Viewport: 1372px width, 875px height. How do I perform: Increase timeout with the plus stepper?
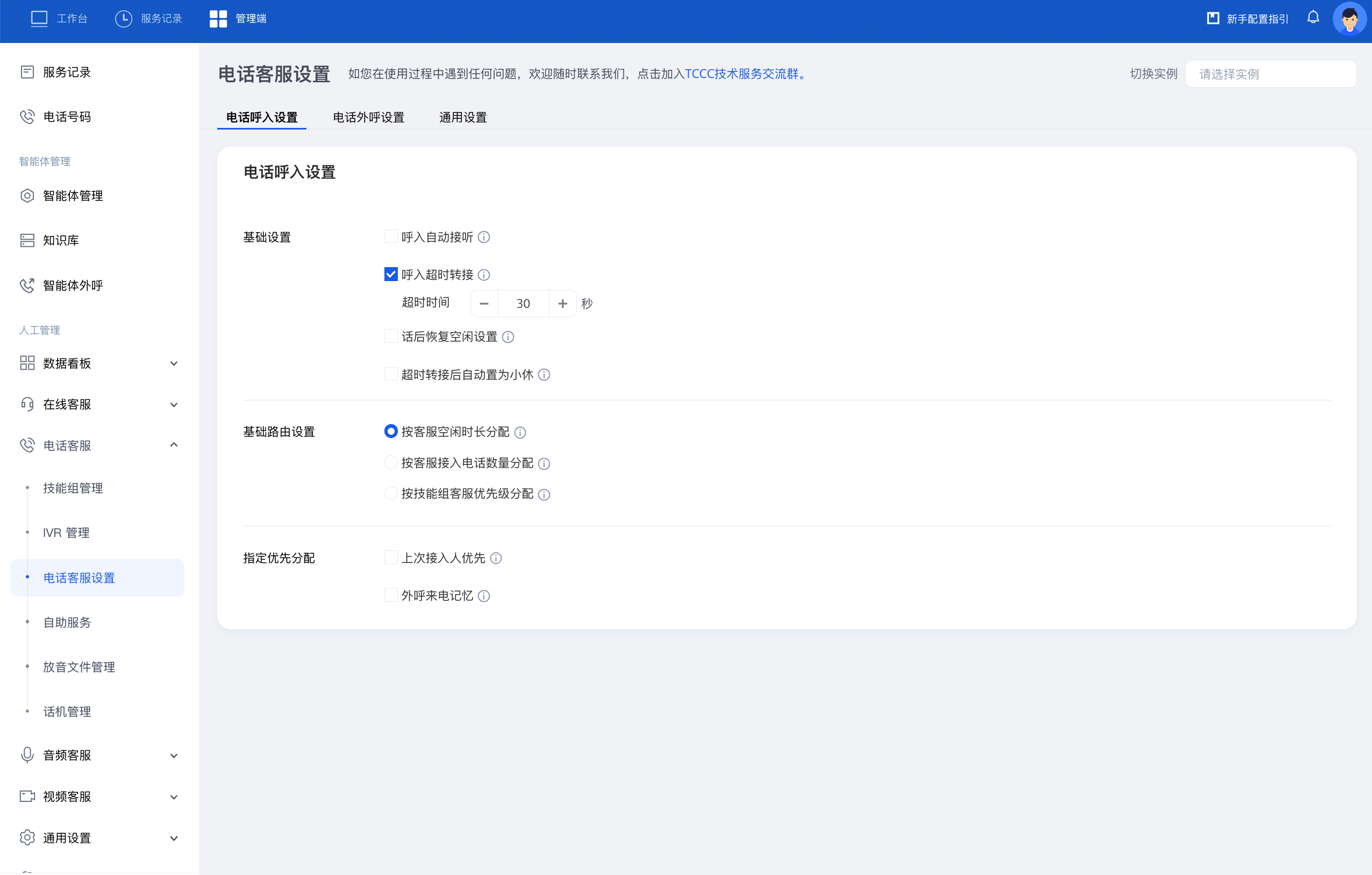562,304
